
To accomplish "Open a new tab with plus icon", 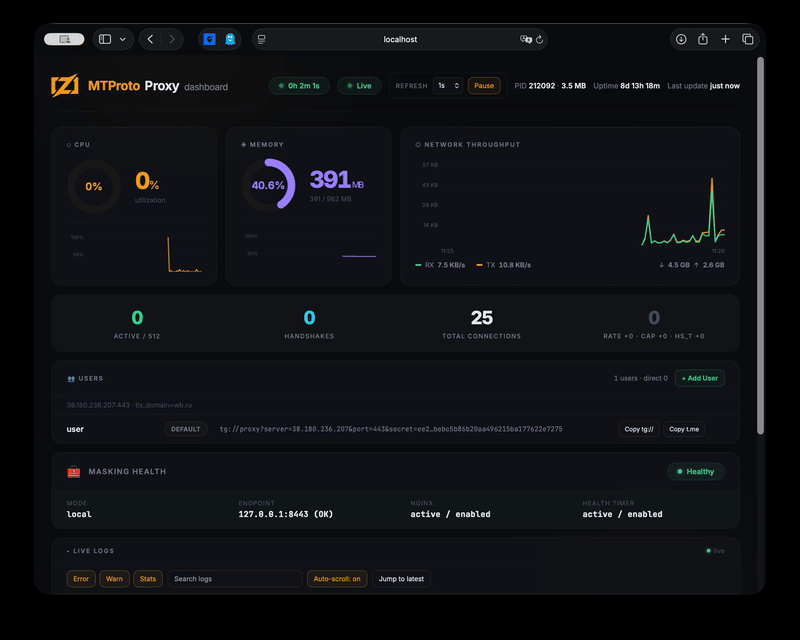I will [x=725, y=39].
